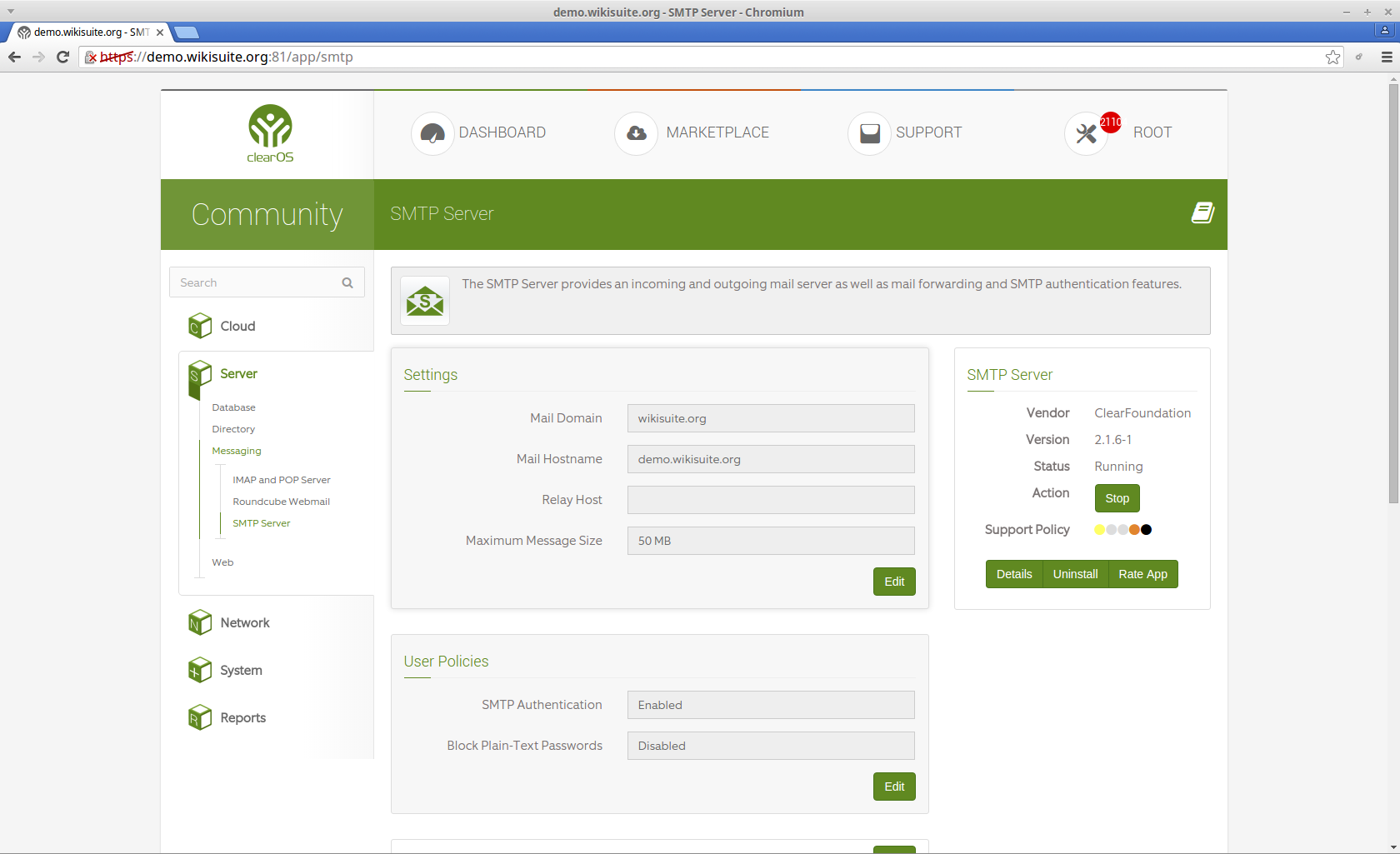
Task: Expand the System category
Action: (241, 671)
